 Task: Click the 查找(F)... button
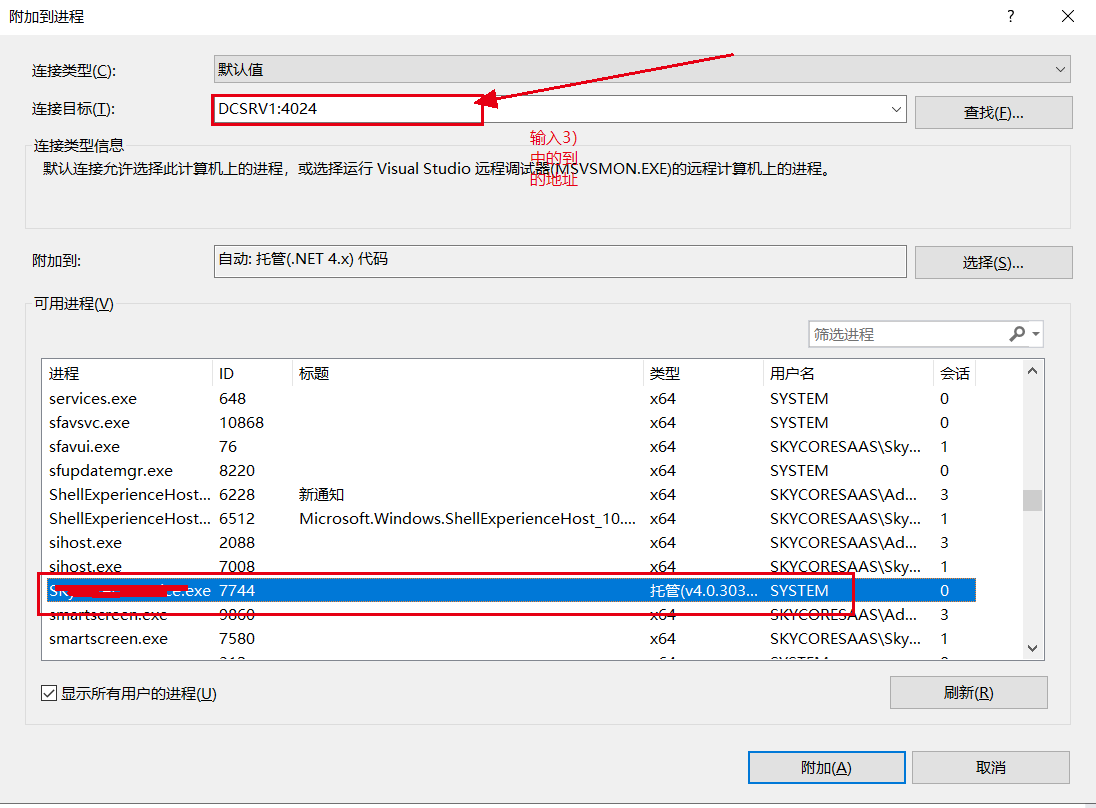coord(993,113)
